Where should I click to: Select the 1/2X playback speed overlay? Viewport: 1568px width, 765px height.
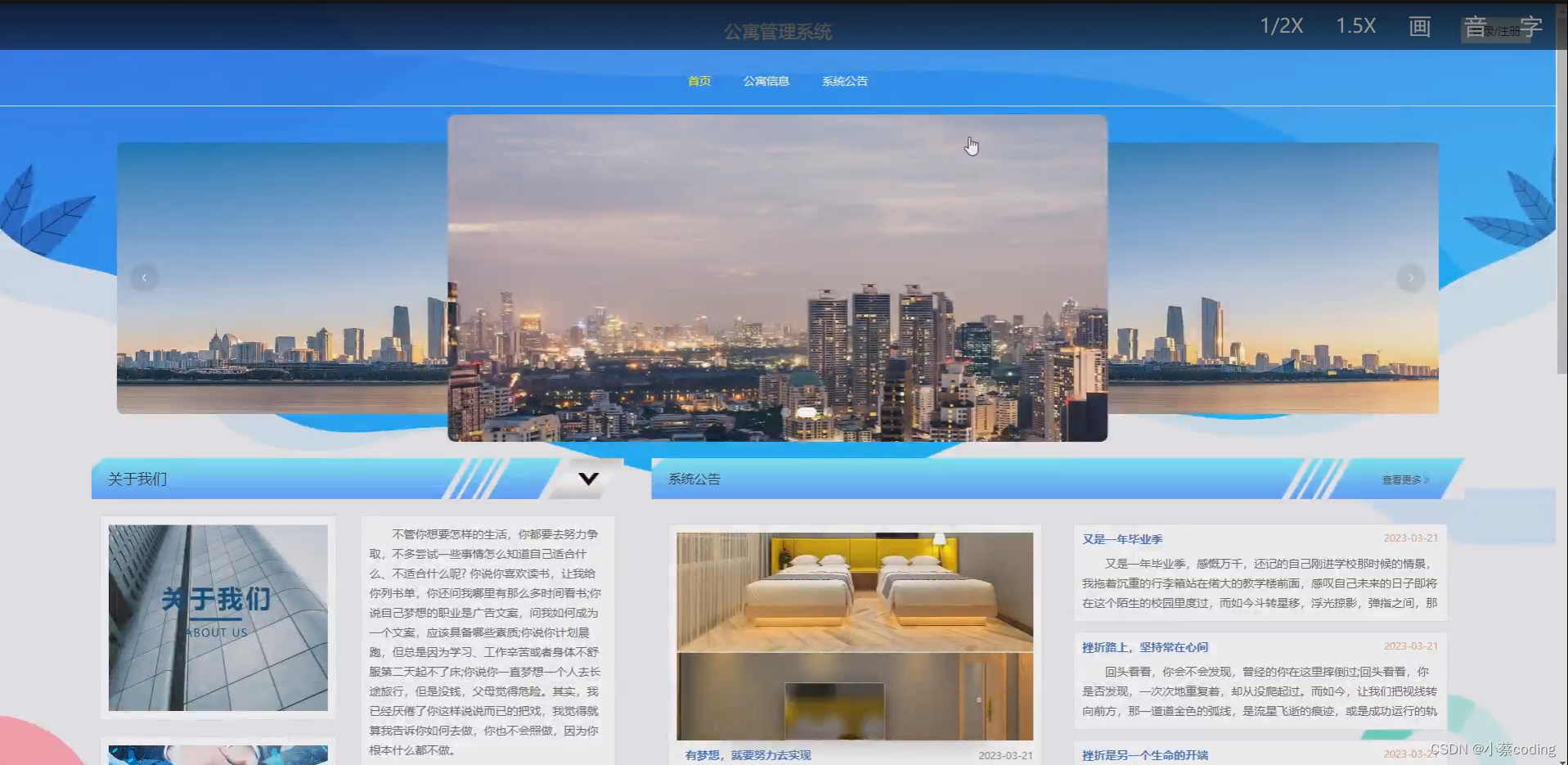(1282, 26)
